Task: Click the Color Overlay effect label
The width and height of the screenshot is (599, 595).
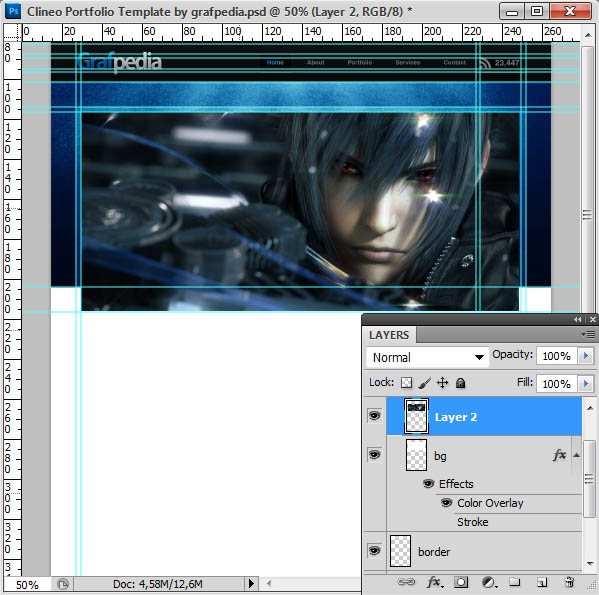Action: (490, 503)
